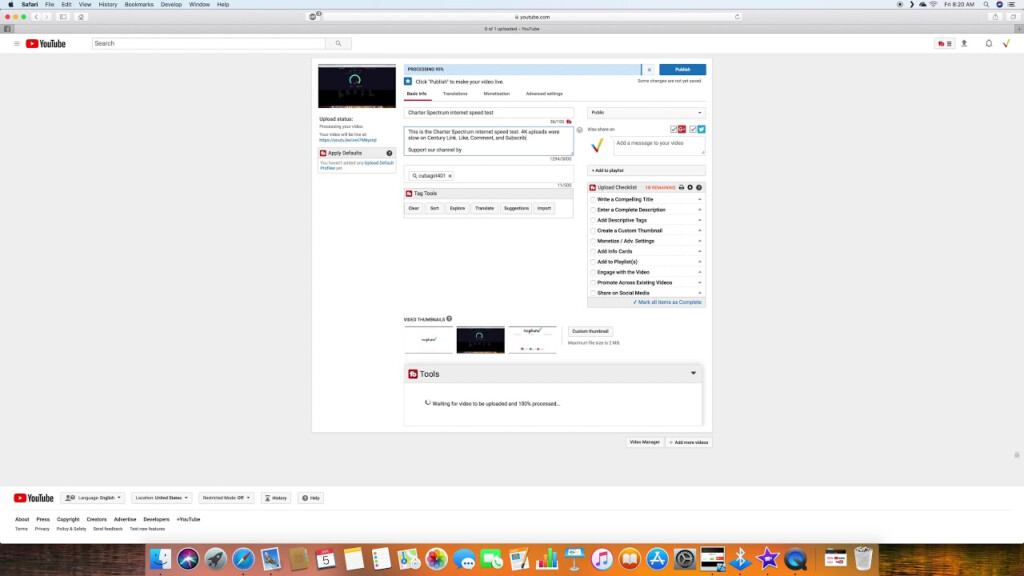Open Safari Develop menu
The height and width of the screenshot is (576, 1024).
tap(171, 5)
